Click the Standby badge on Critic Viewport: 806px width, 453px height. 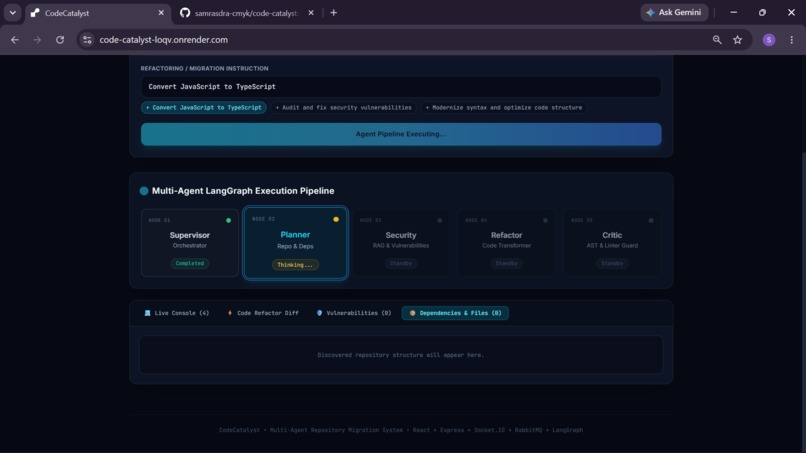[612, 263]
